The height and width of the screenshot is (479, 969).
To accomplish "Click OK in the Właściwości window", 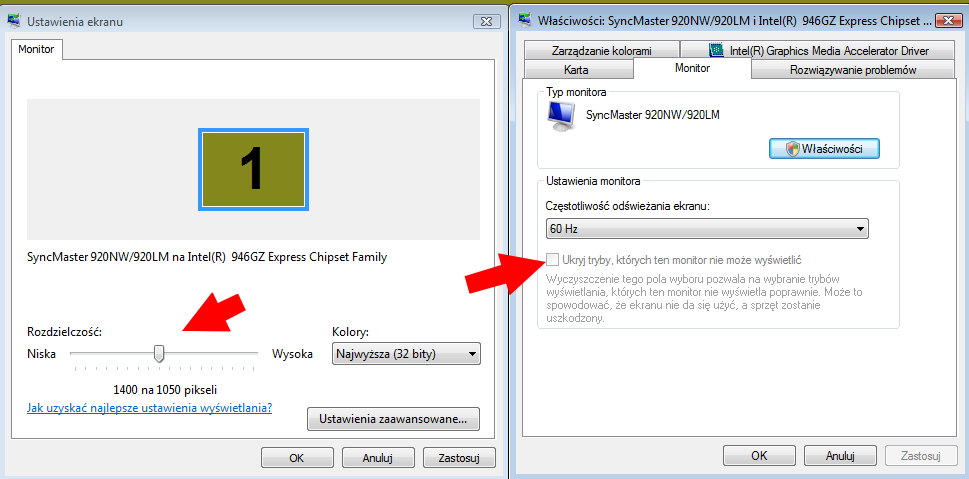I will pos(759,456).
